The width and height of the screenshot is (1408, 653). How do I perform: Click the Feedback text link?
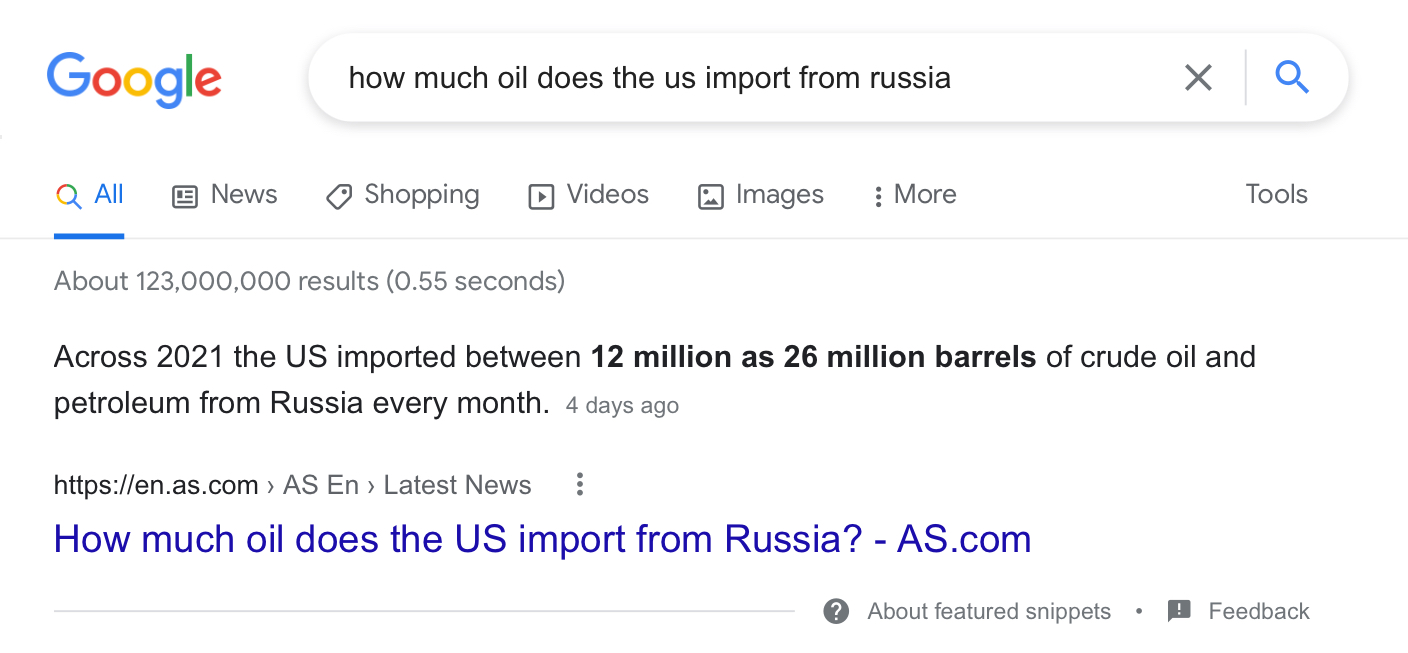1258,611
